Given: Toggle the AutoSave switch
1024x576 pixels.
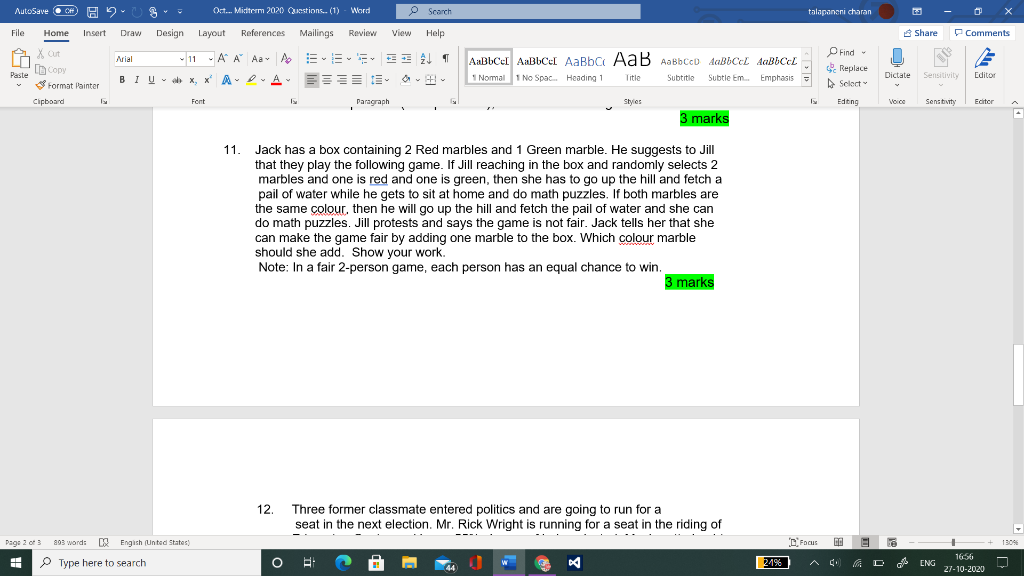Looking at the screenshot, I should click(65, 11).
